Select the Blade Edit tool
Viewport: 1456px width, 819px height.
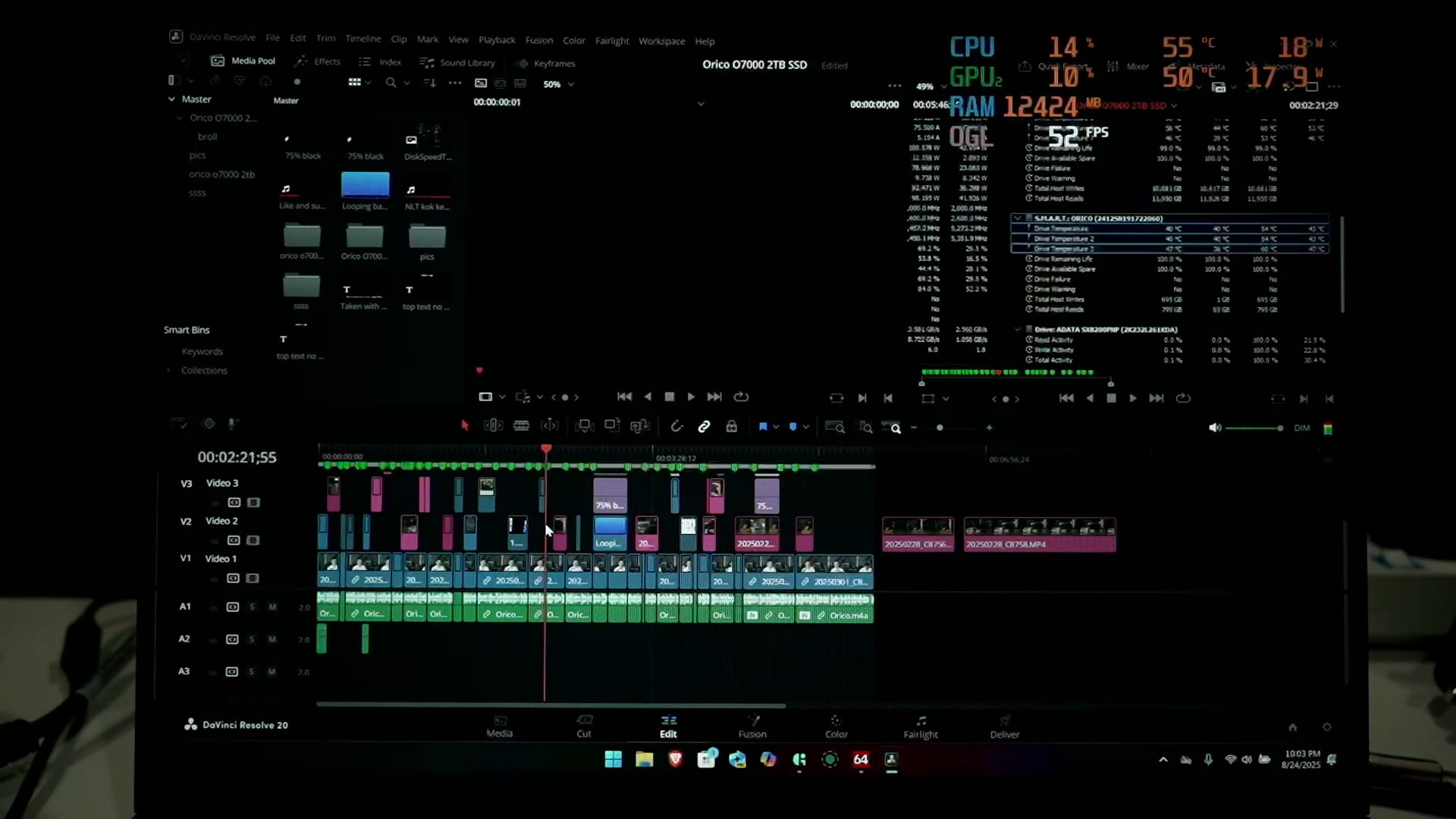click(x=521, y=426)
